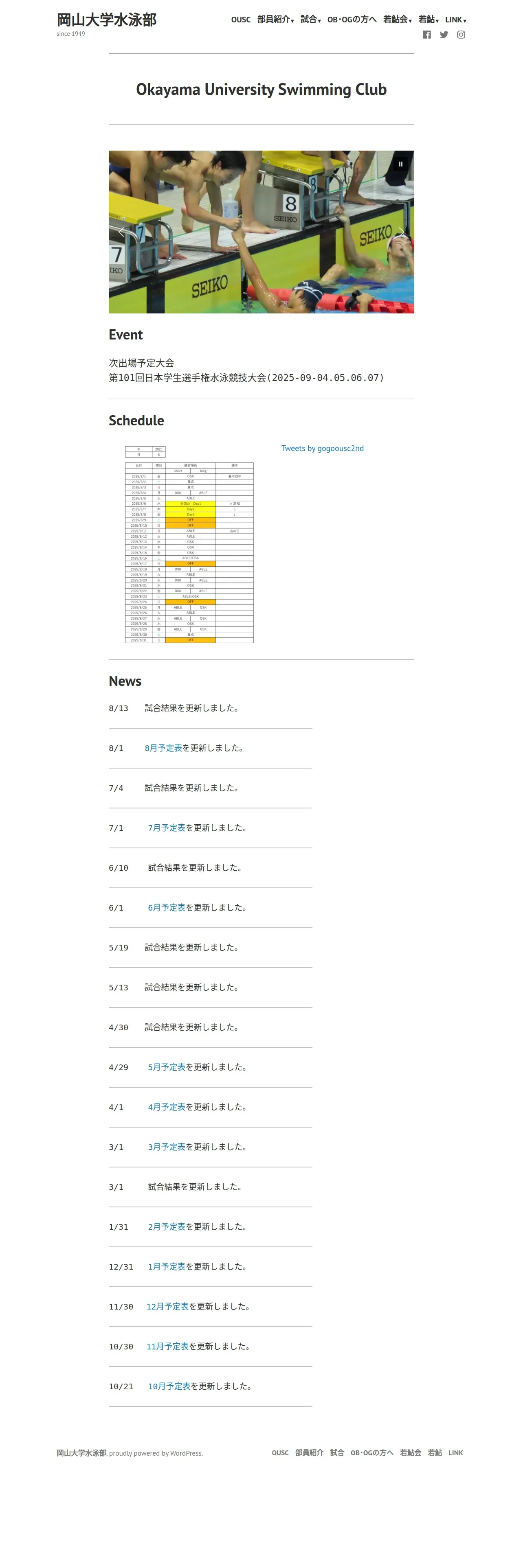Open OB・OGの方へ in the top navigation
The image size is (523, 1568).
tap(352, 20)
